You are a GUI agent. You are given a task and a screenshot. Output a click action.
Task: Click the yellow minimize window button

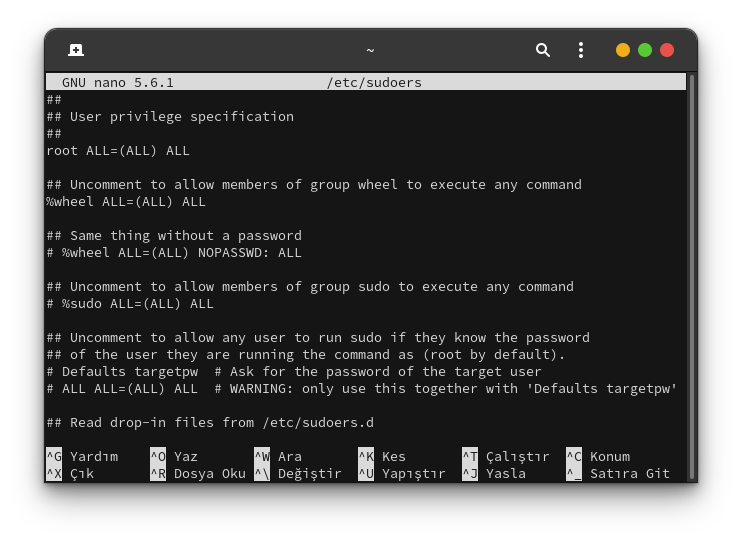pyautogui.click(x=623, y=50)
